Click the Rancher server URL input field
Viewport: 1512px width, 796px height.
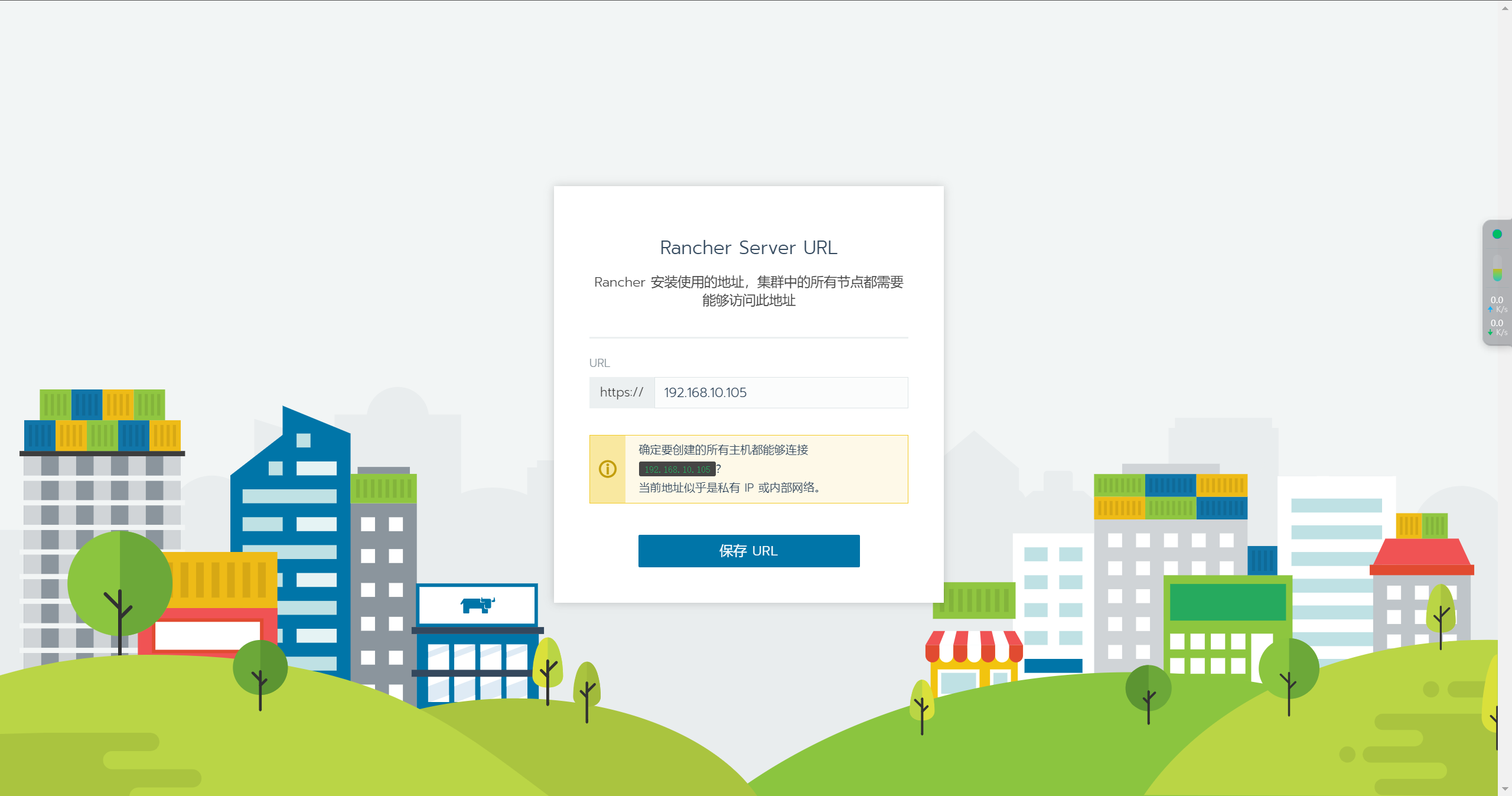coord(781,392)
